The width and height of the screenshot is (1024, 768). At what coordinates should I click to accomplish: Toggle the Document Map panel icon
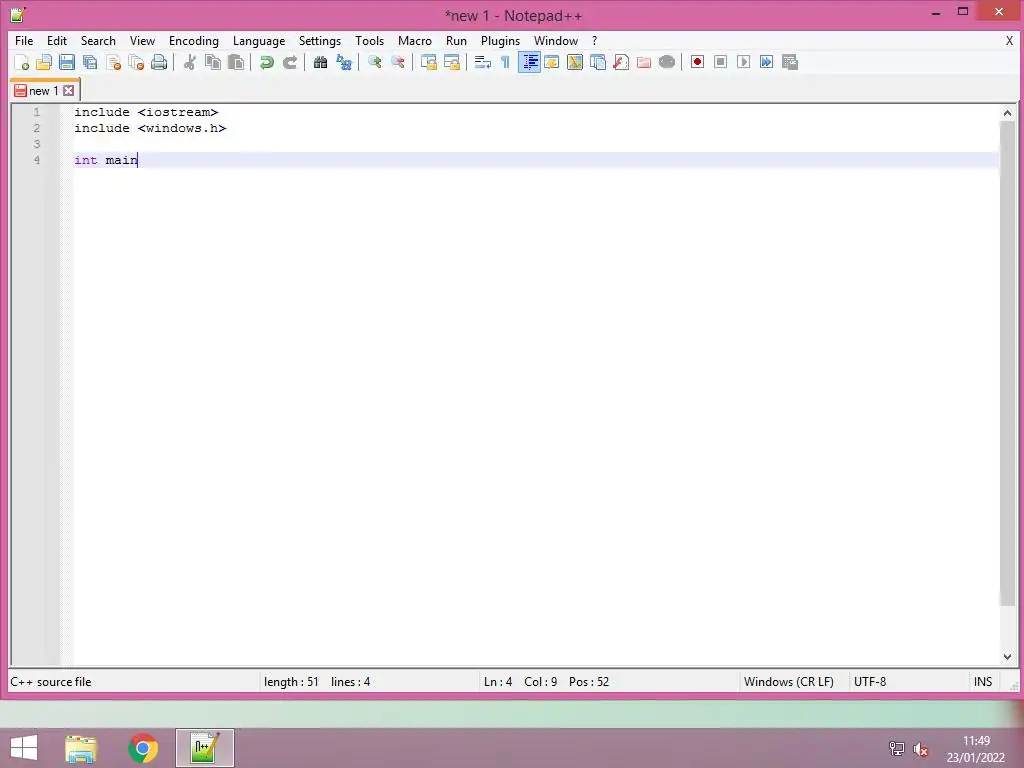pos(575,62)
